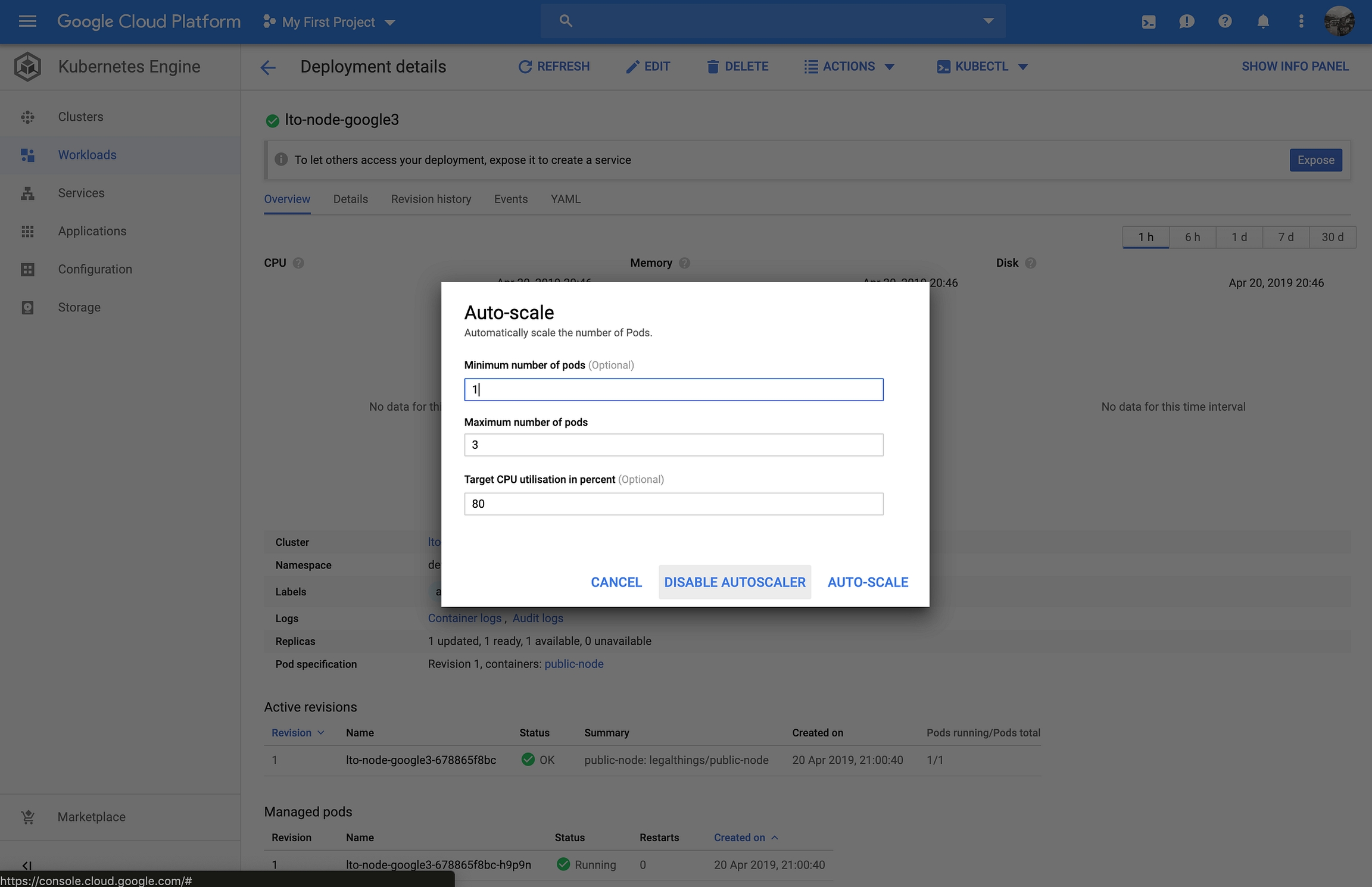Click the Marketplace cart icon
Screen dimensions: 1372x887
[27, 817]
